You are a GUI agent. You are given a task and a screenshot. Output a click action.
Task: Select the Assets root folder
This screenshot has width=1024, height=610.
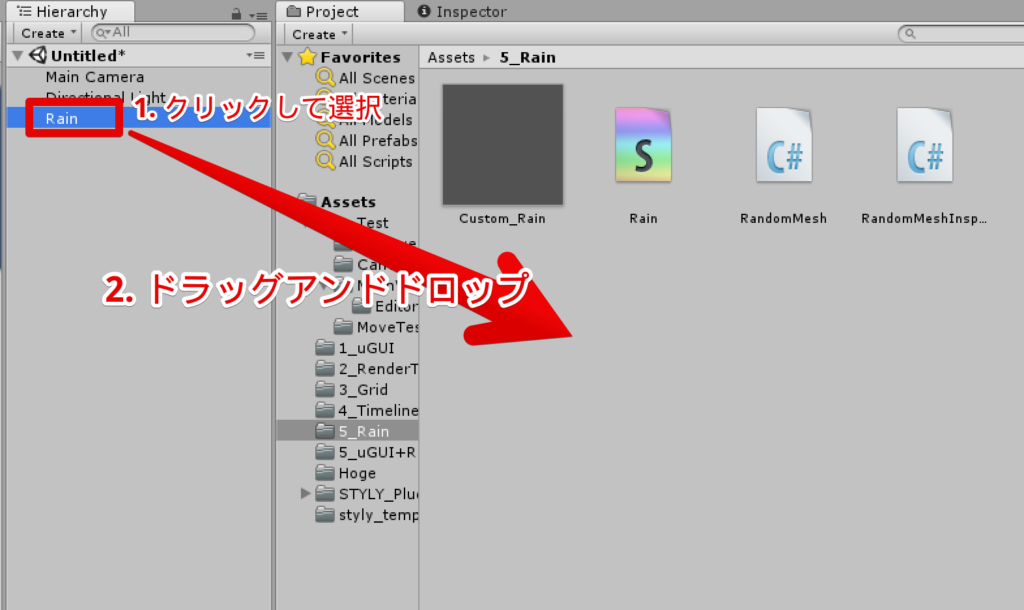[348, 202]
